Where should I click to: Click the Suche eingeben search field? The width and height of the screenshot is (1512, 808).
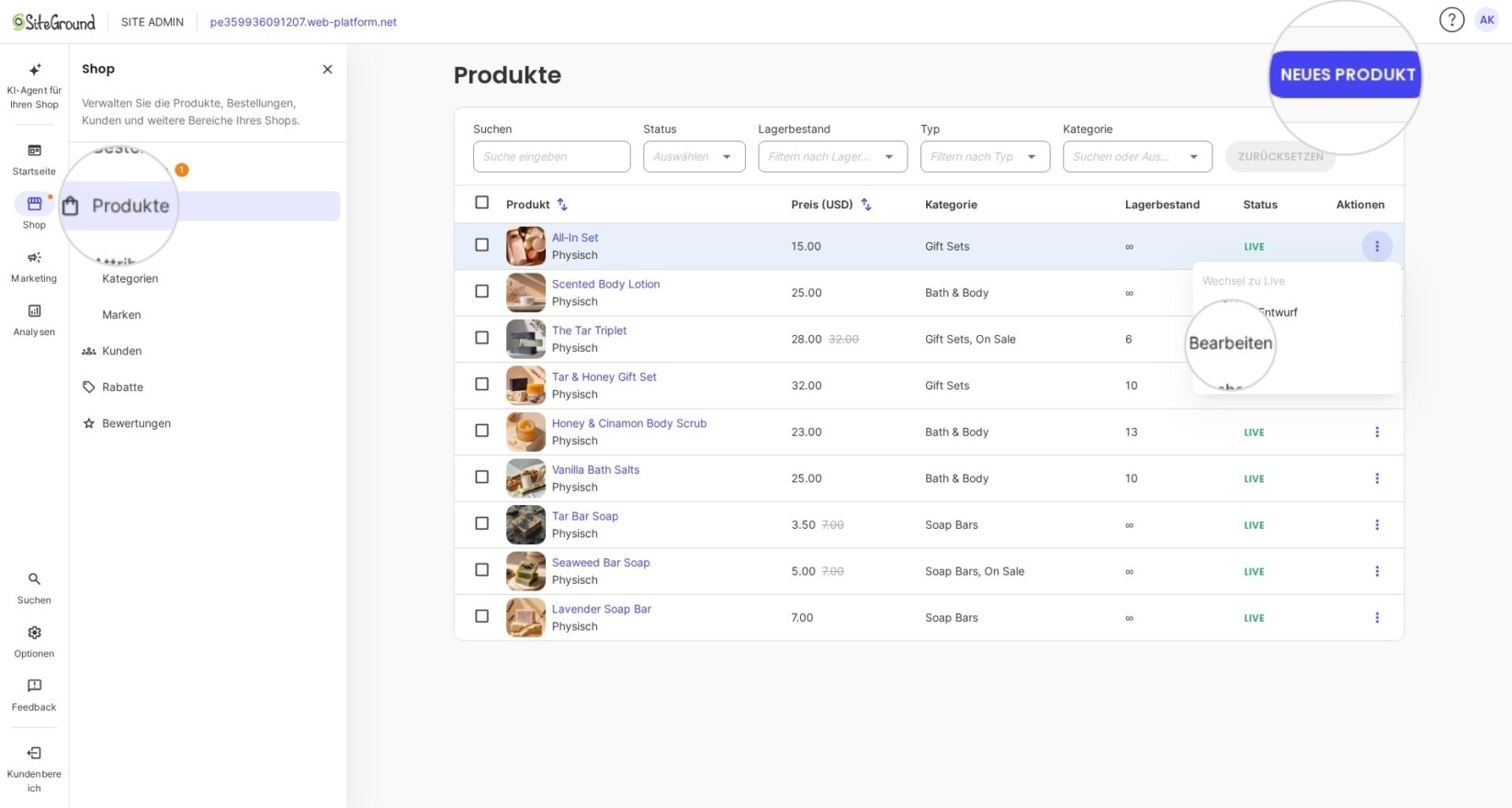(x=551, y=156)
